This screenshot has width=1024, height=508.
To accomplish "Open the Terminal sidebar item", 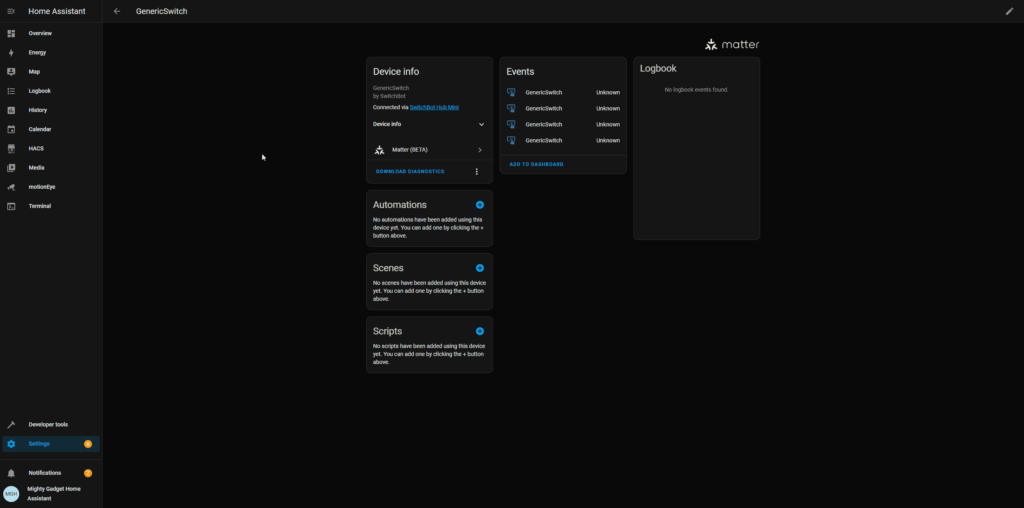I will pyautogui.click(x=39, y=206).
